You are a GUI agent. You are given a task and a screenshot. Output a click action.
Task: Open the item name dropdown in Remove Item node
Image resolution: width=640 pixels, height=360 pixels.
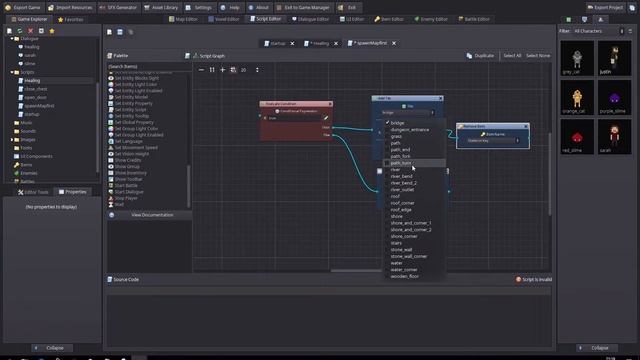click(493, 140)
